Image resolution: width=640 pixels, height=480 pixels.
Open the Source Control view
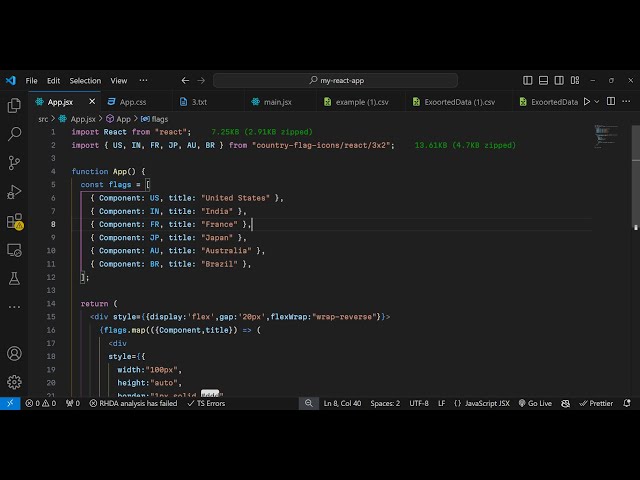coord(14,163)
